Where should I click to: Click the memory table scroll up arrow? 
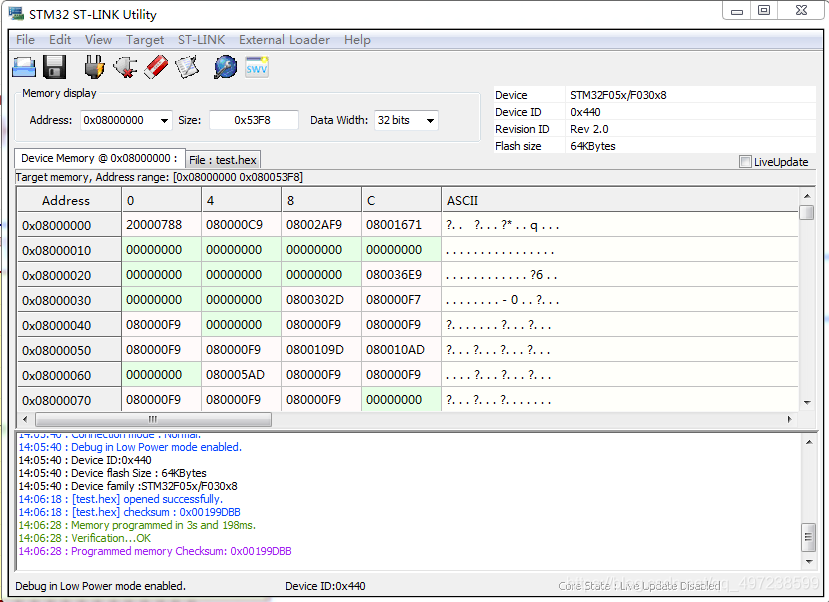pos(807,196)
